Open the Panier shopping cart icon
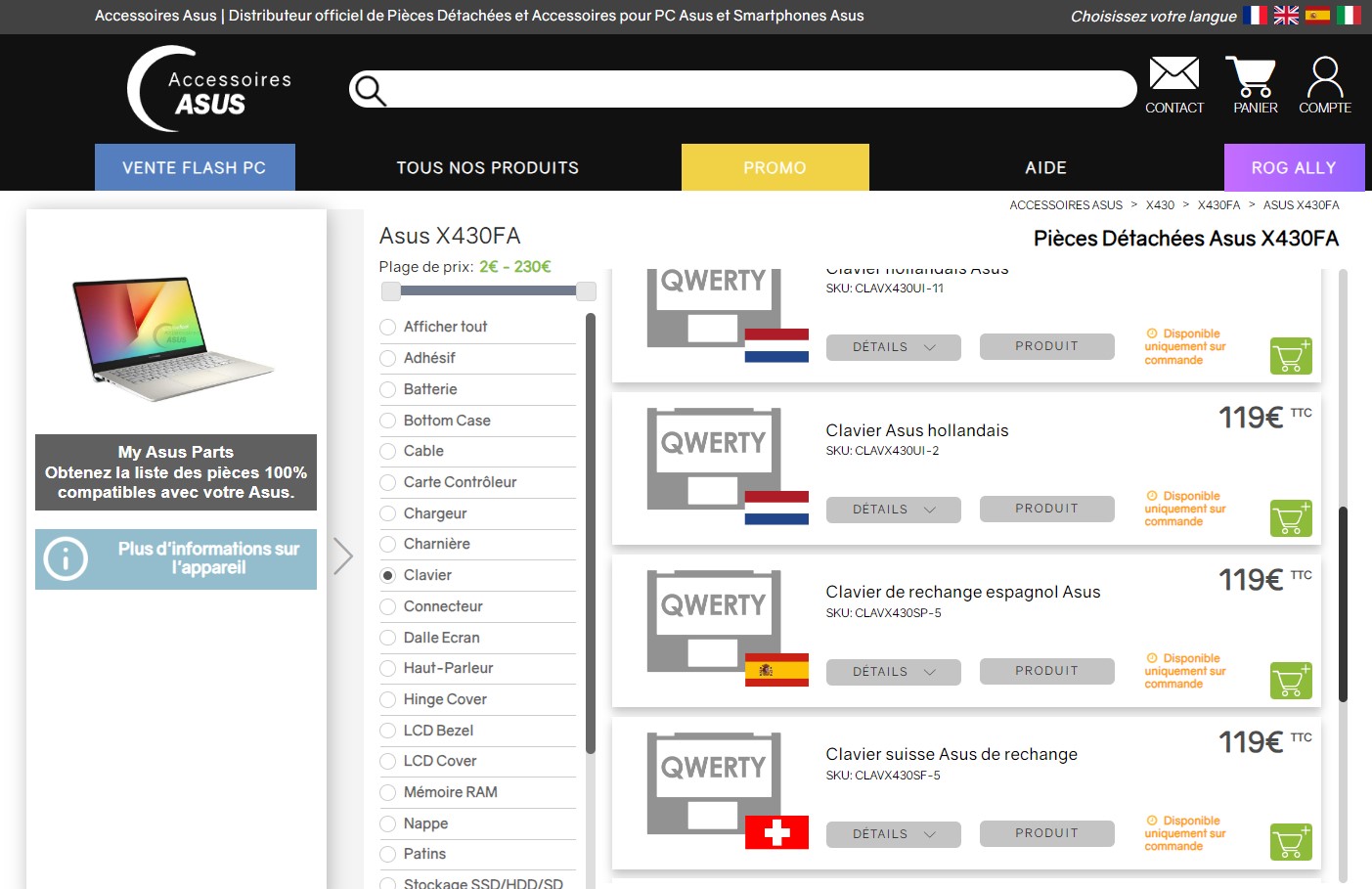Image resolution: width=1372 pixels, height=889 pixels. [x=1251, y=76]
